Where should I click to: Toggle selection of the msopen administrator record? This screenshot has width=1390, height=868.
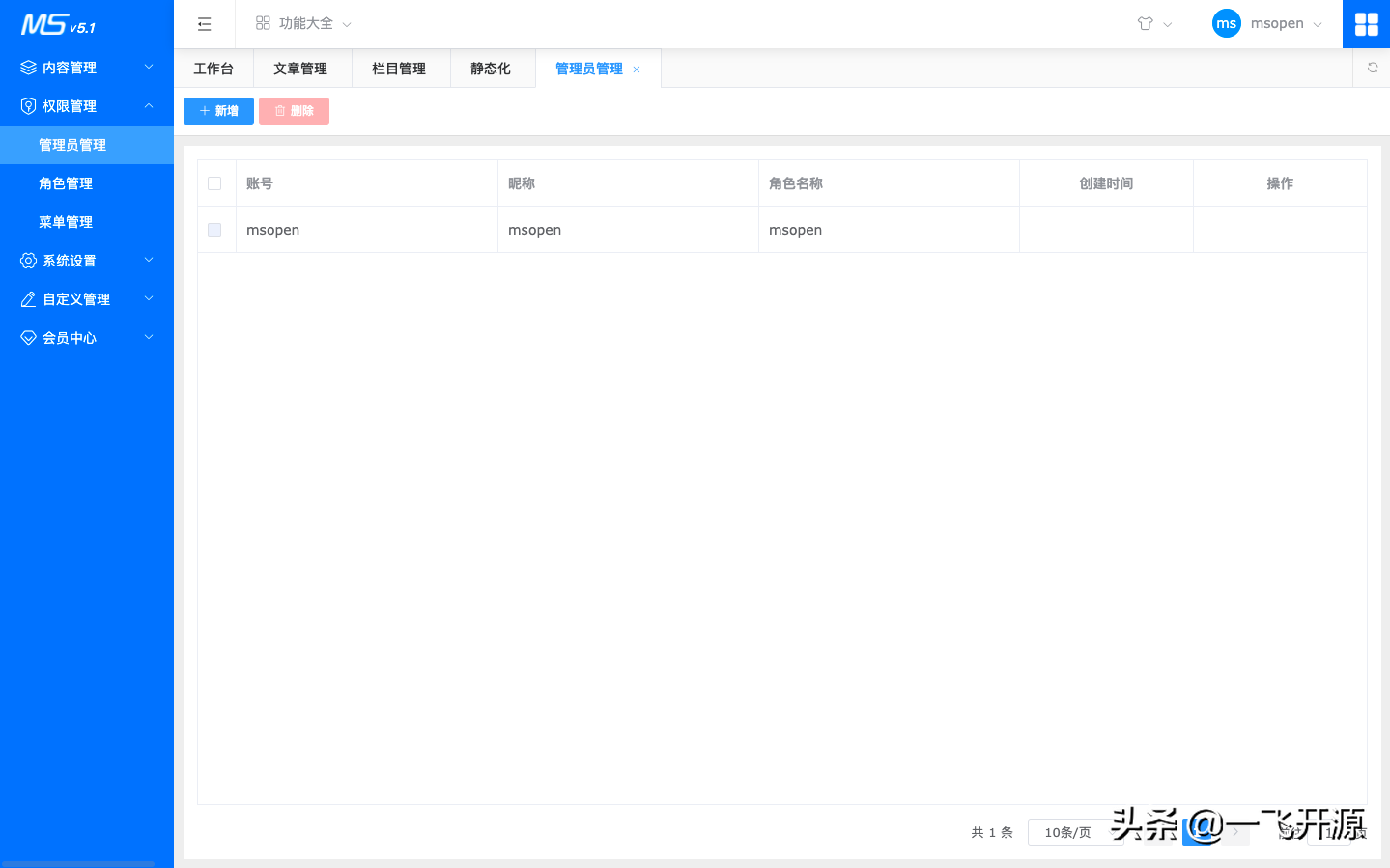click(x=214, y=230)
